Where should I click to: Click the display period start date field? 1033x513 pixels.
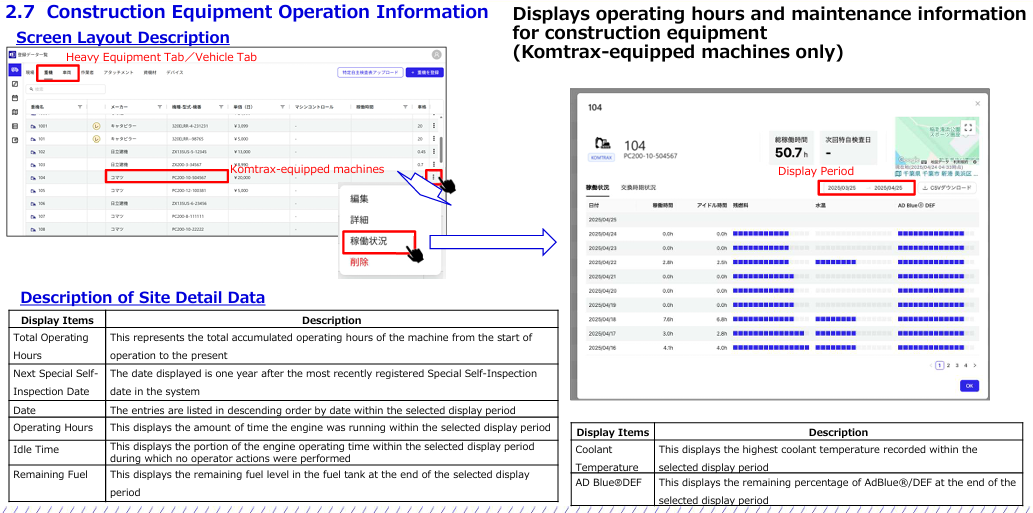point(840,188)
